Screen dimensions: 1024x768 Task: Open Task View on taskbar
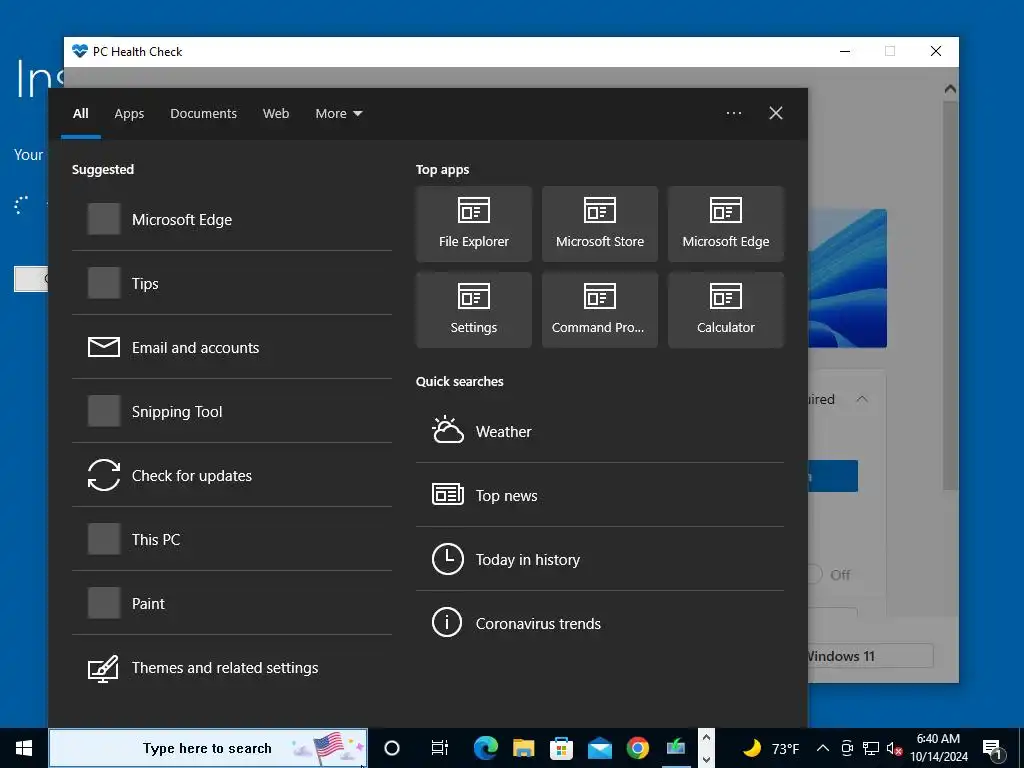point(440,748)
